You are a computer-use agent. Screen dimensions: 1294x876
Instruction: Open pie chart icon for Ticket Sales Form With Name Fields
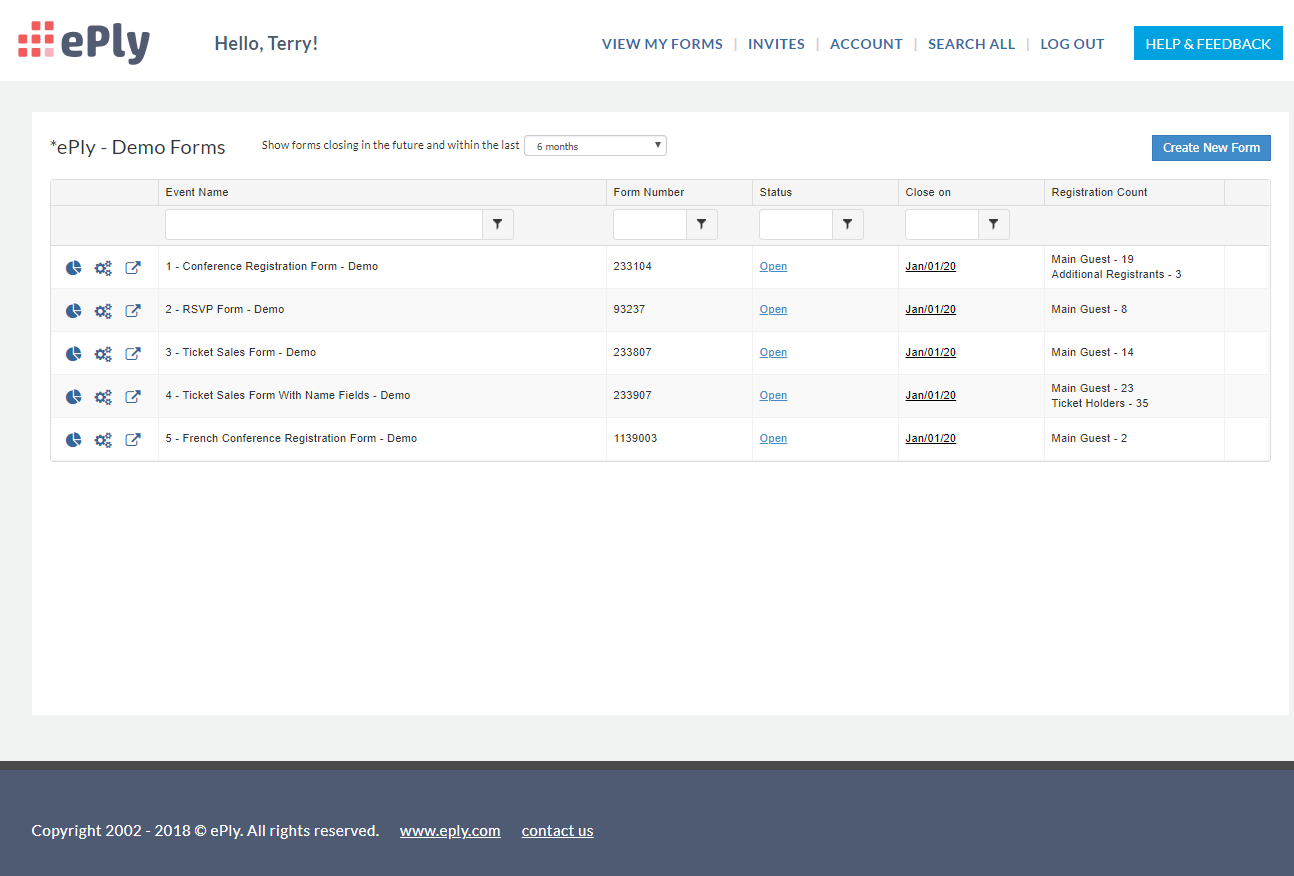tap(73, 397)
